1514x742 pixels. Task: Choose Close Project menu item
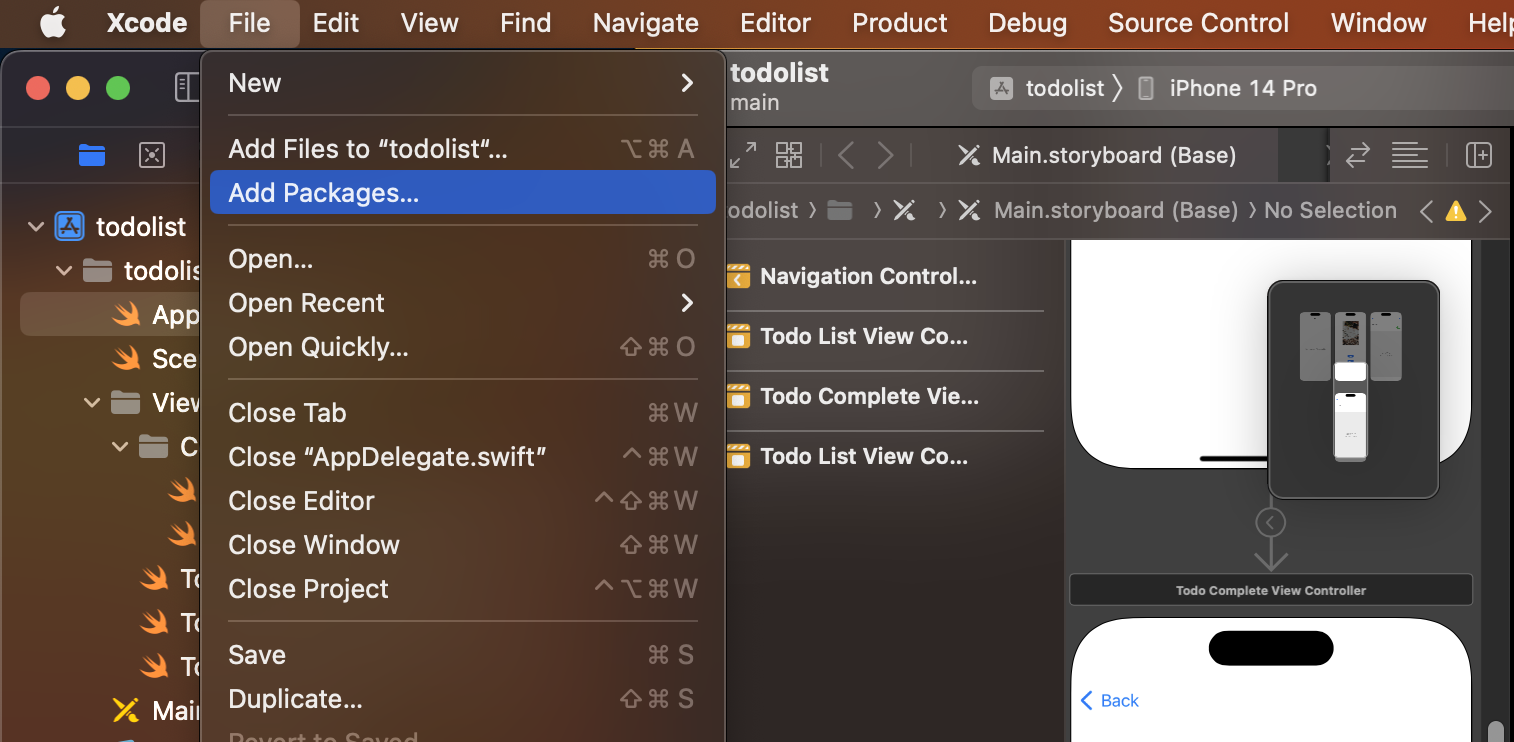tap(463, 589)
